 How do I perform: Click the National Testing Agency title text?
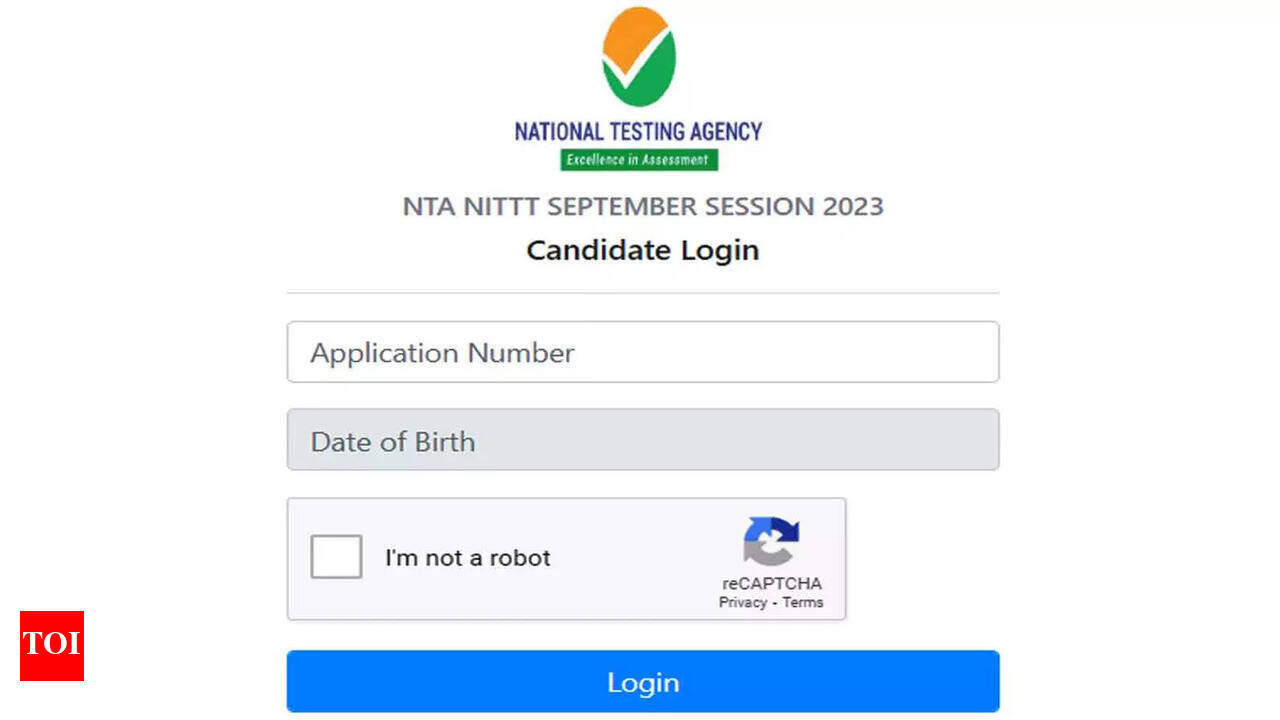[x=638, y=131]
